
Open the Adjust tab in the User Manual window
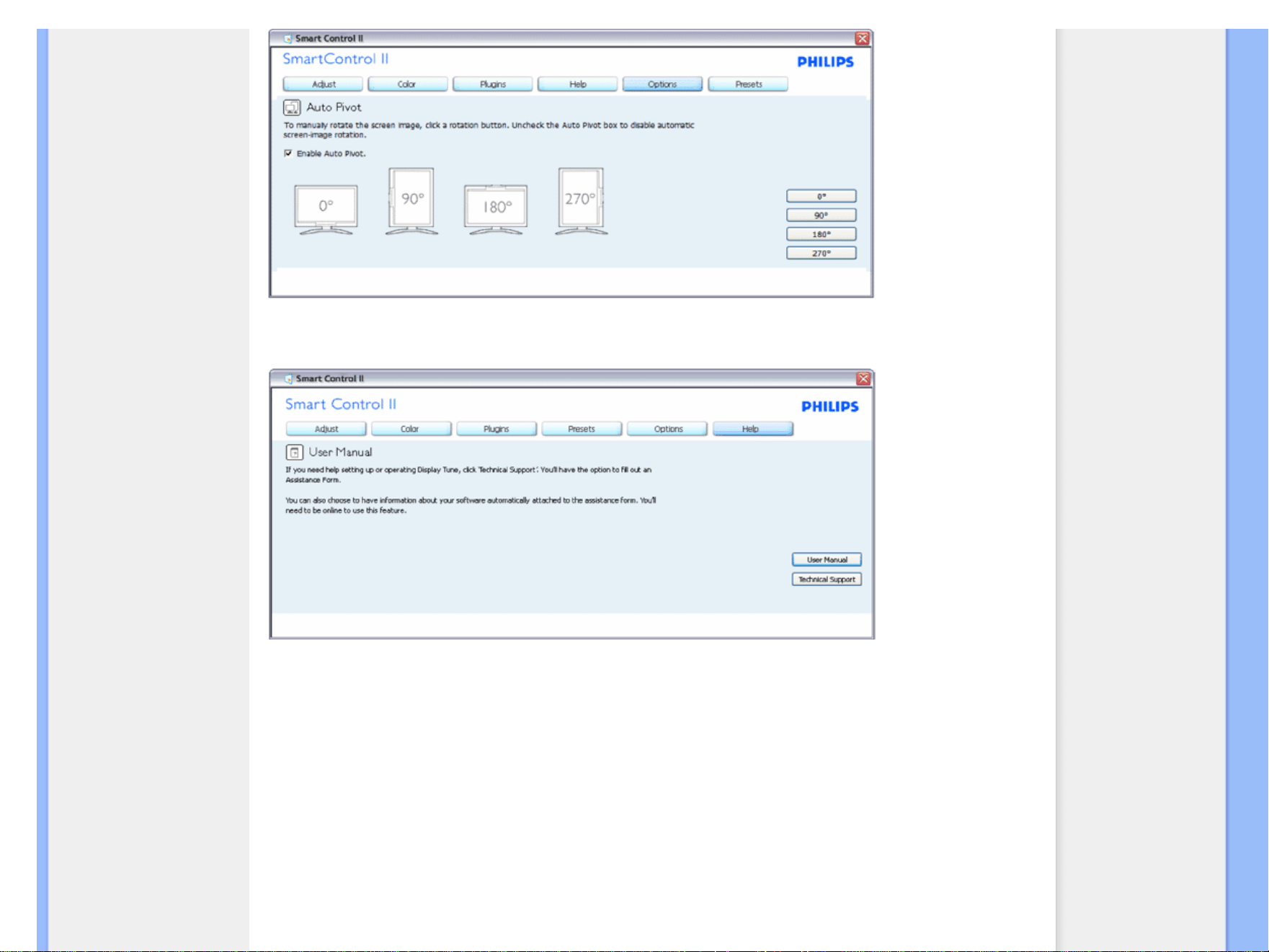(326, 429)
